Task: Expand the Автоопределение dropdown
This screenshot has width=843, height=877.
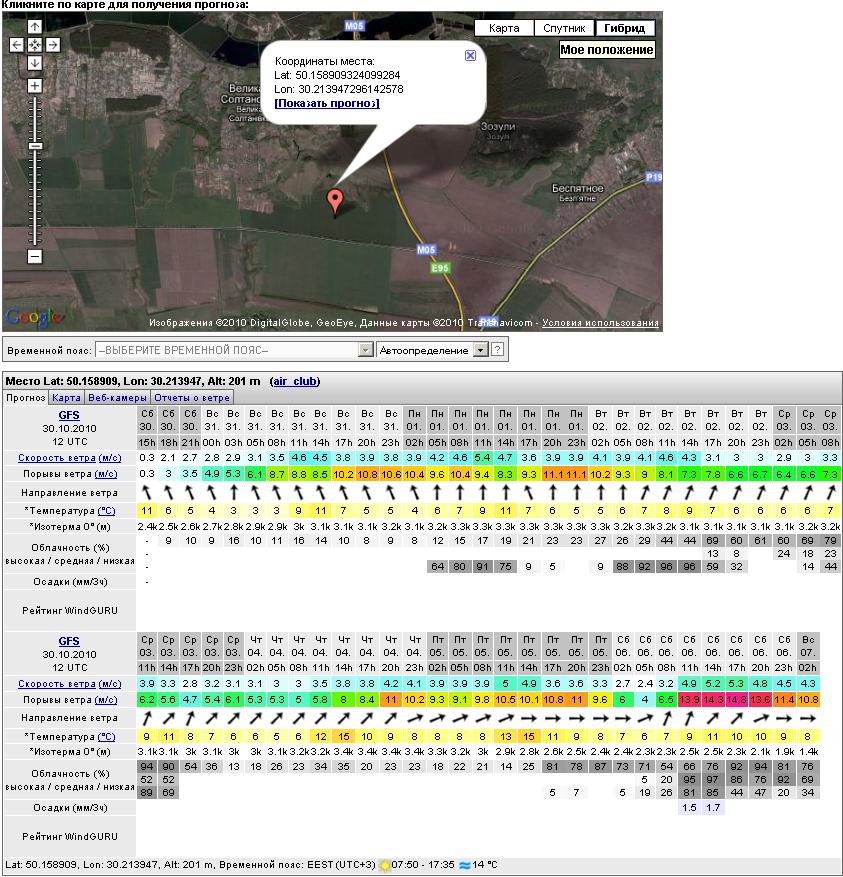Action: (x=480, y=351)
